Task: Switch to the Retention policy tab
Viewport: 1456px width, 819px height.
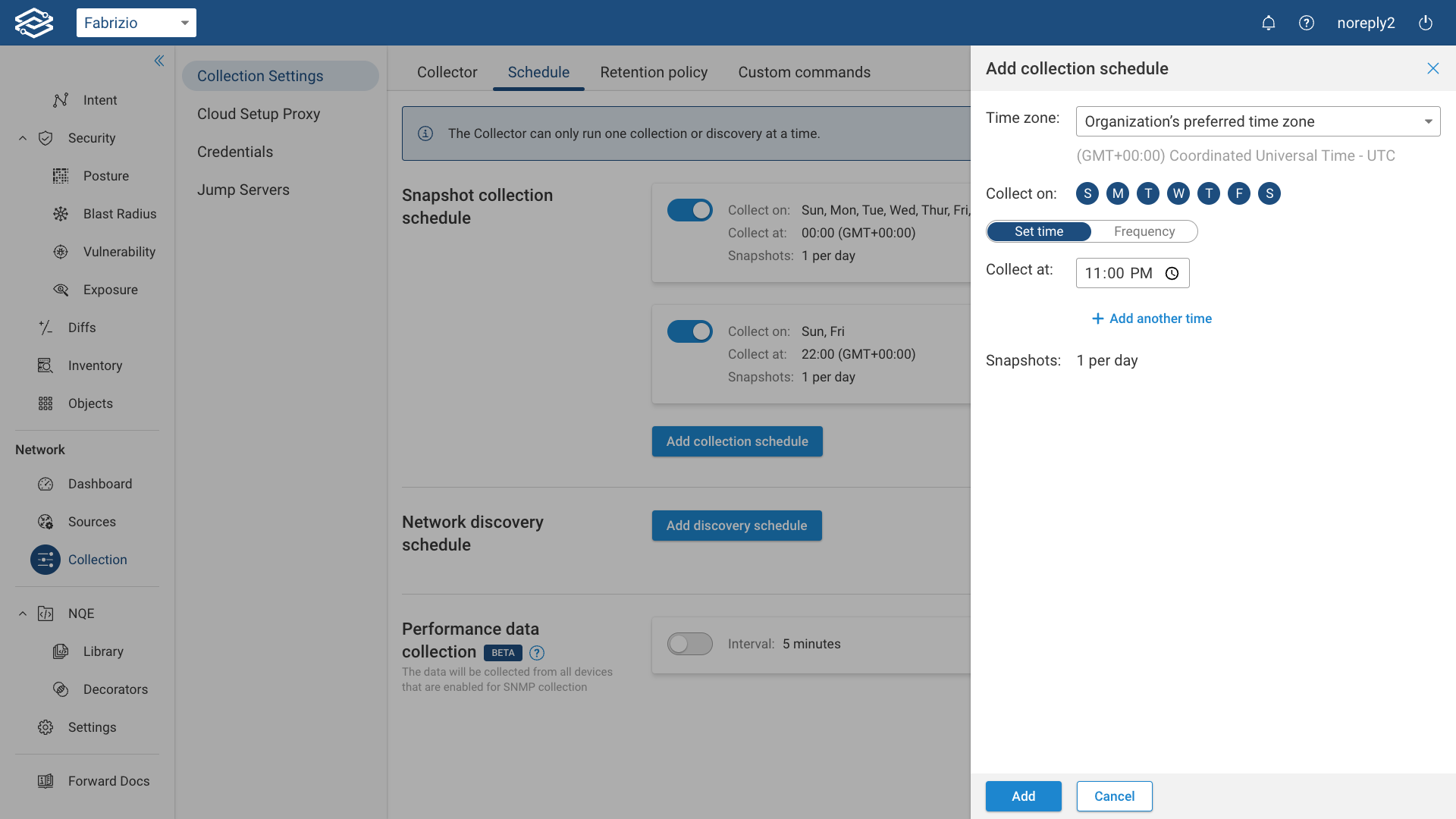Action: coord(654,72)
